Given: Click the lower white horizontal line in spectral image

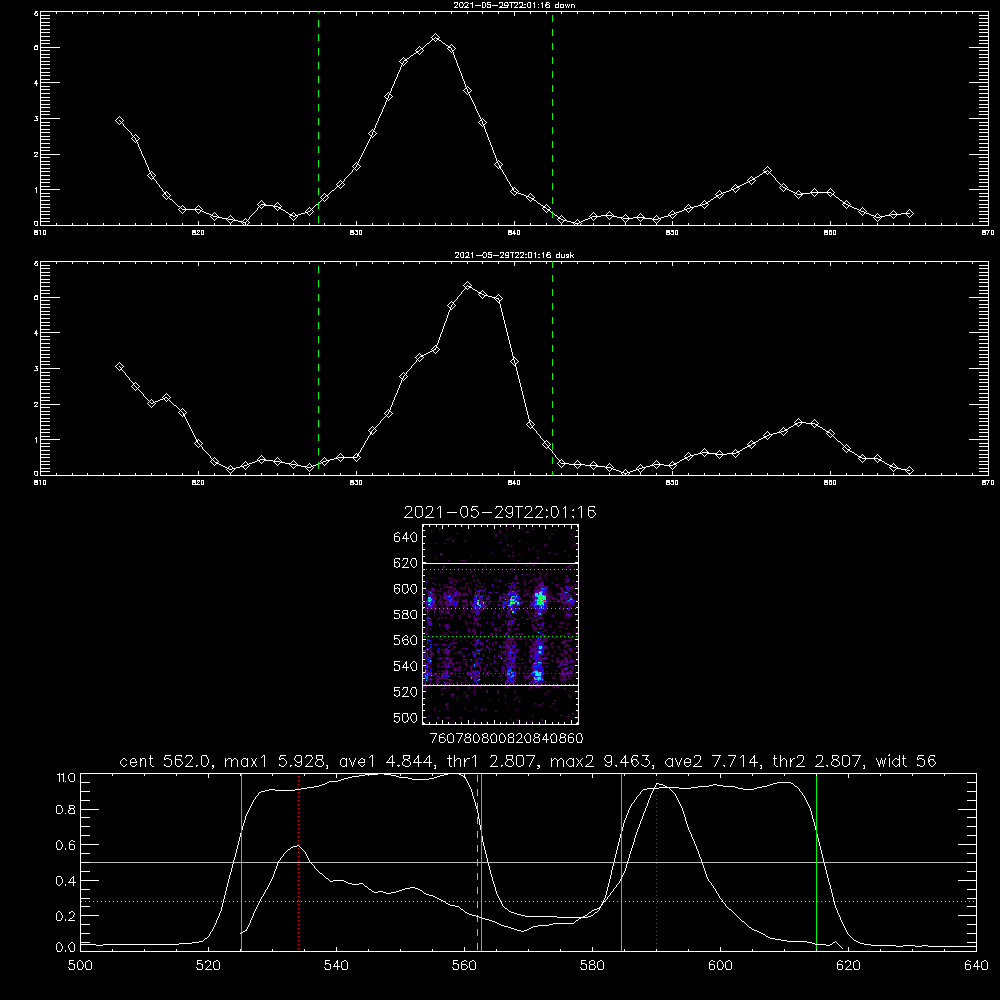Looking at the screenshot, I should click(x=501, y=686).
